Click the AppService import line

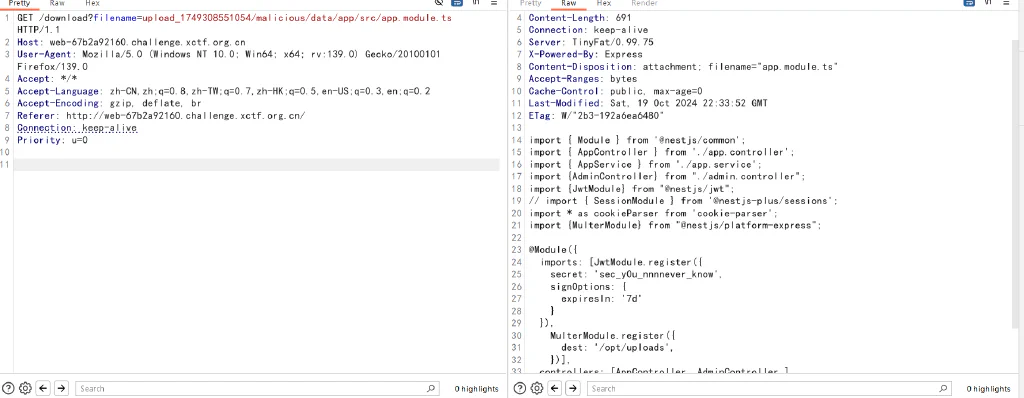645,165
